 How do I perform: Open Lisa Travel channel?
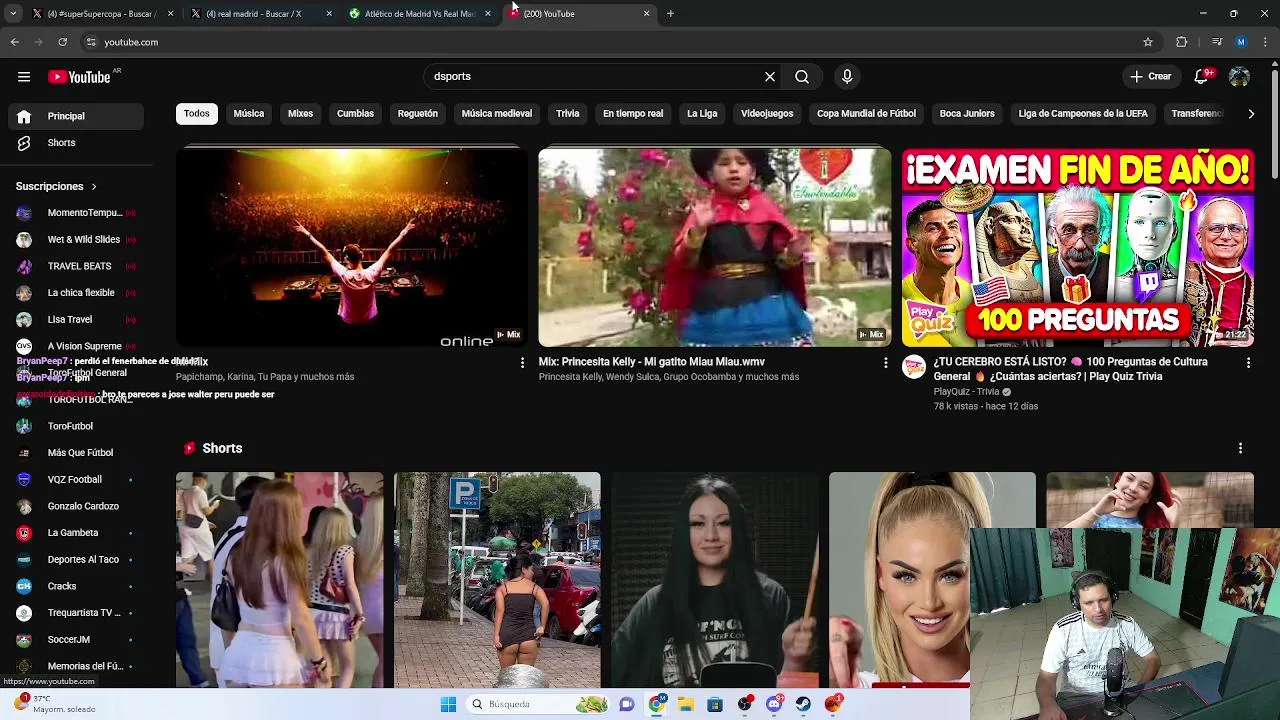tap(76, 320)
